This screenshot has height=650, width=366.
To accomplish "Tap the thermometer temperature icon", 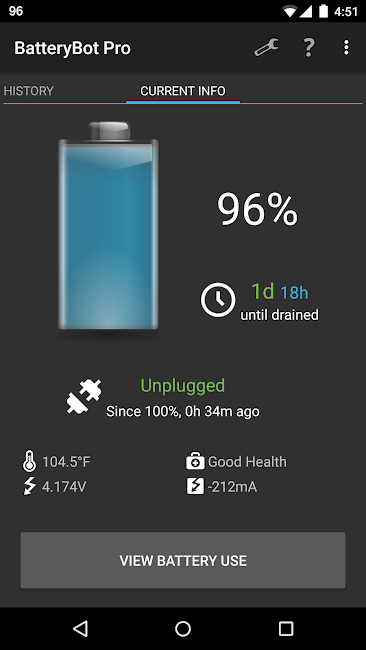I will (29, 462).
